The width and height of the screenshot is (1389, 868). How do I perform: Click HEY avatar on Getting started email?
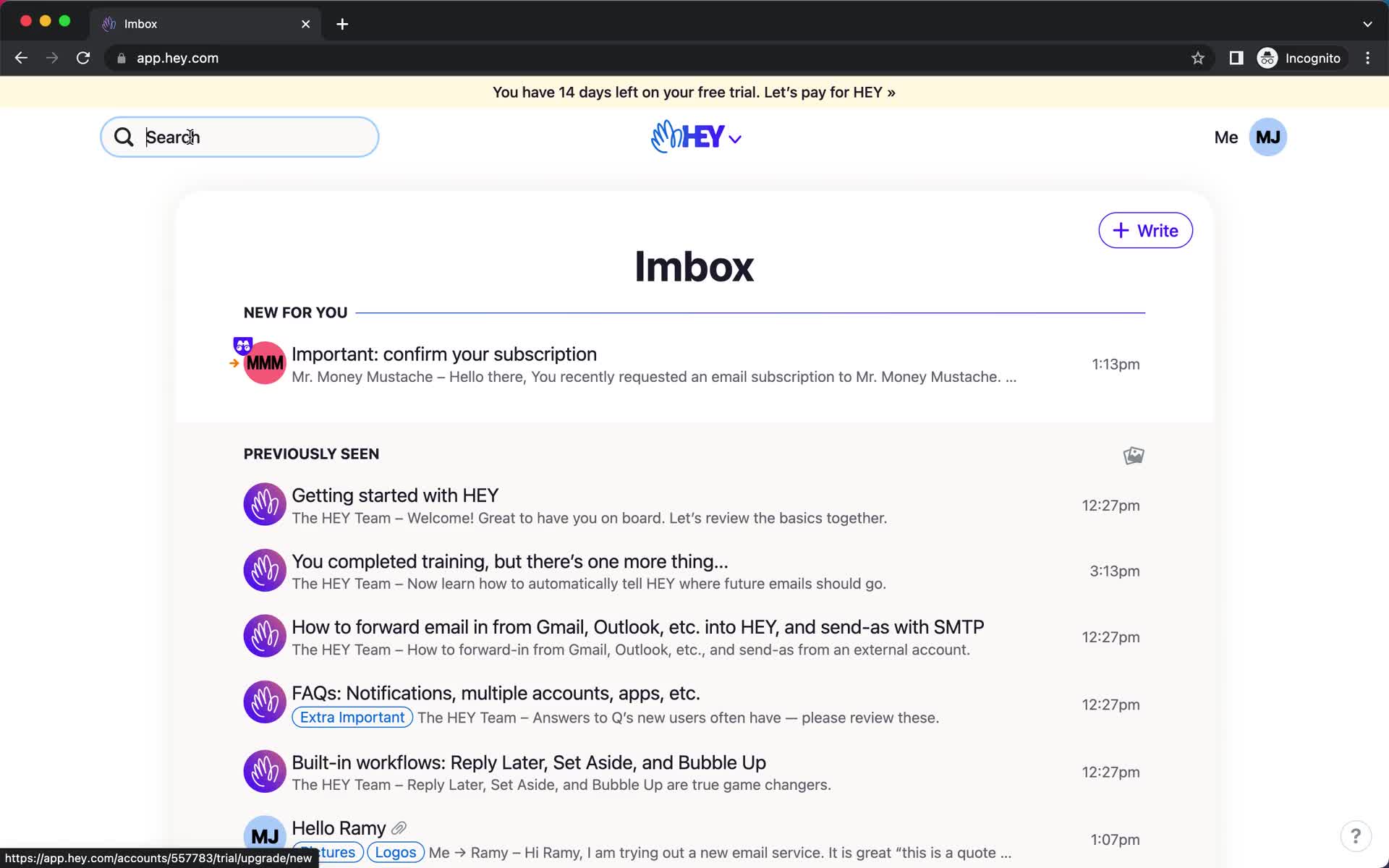[265, 504]
